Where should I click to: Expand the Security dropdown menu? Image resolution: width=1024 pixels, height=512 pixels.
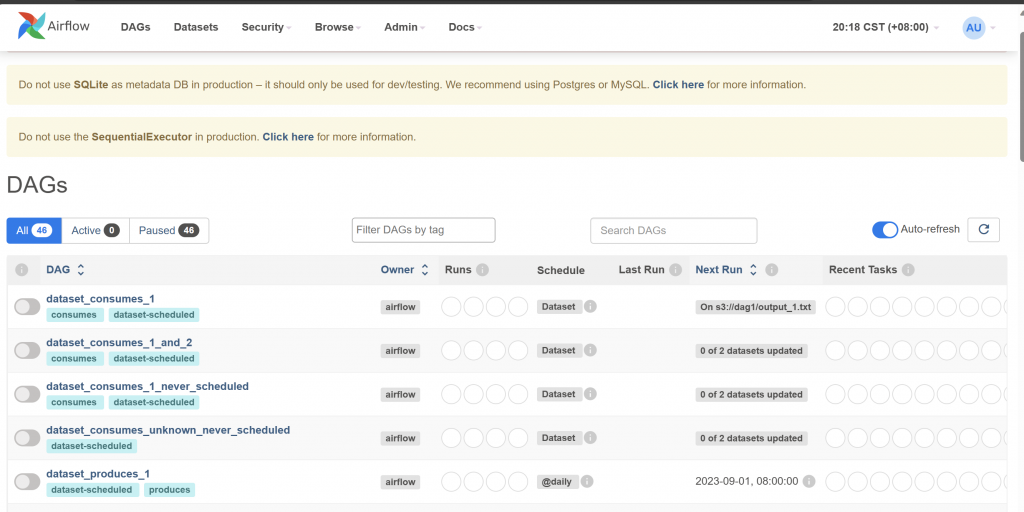coord(266,27)
